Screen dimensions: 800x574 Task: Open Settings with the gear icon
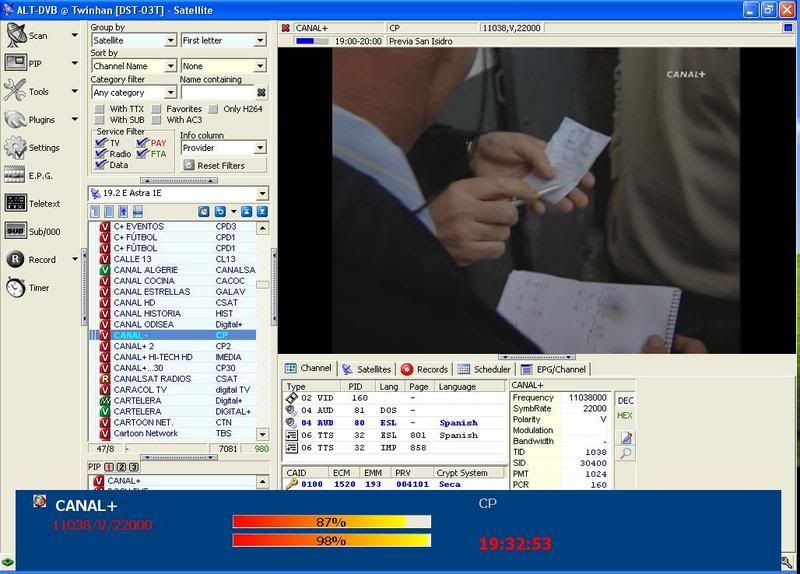coord(15,147)
